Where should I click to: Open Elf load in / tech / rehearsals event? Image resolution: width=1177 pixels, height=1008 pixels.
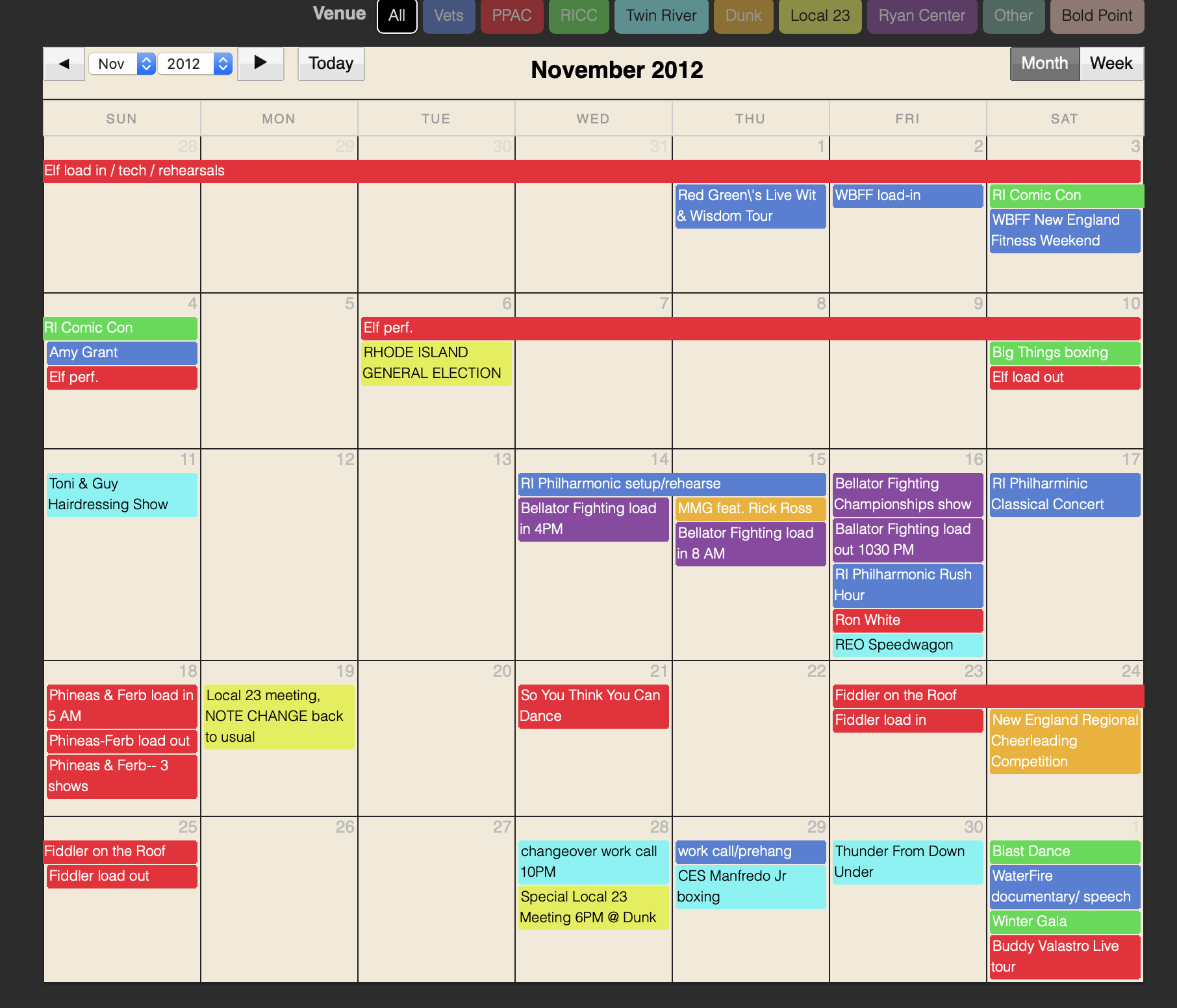(x=591, y=171)
